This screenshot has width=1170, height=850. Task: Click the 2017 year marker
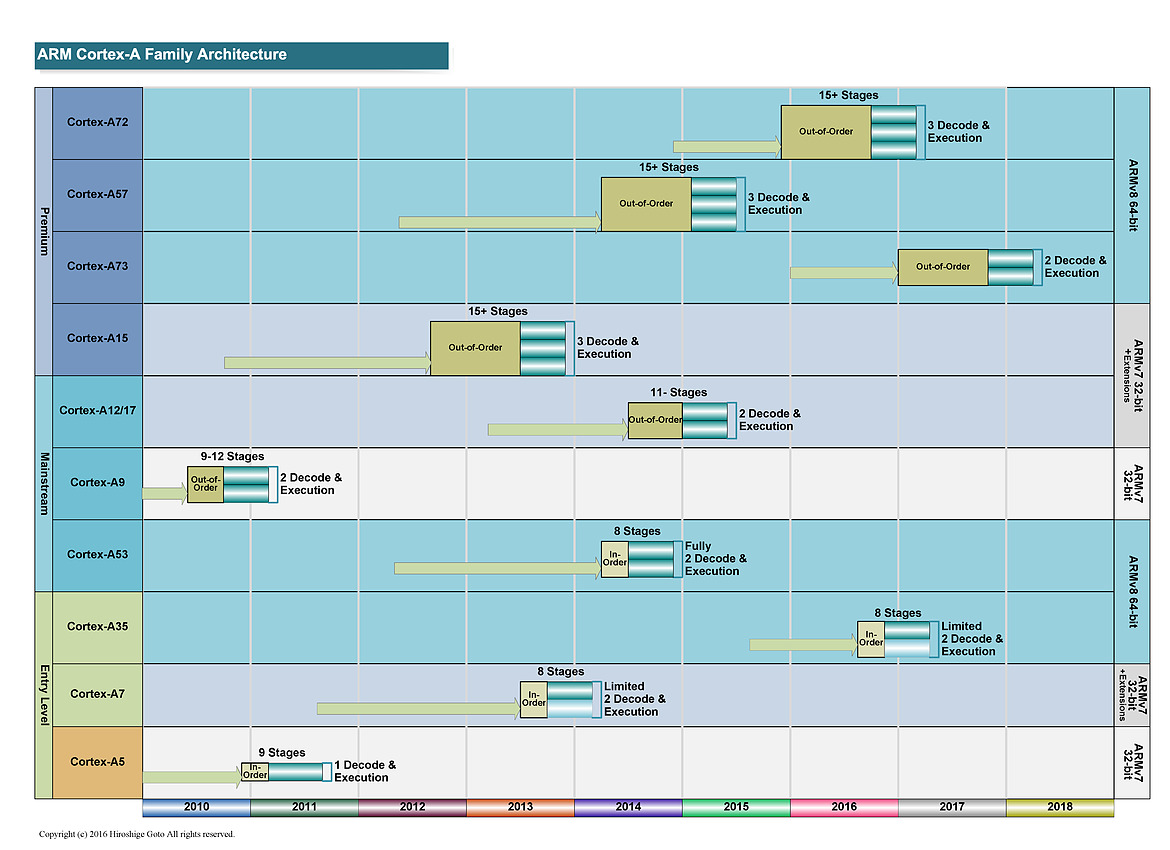click(x=952, y=807)
